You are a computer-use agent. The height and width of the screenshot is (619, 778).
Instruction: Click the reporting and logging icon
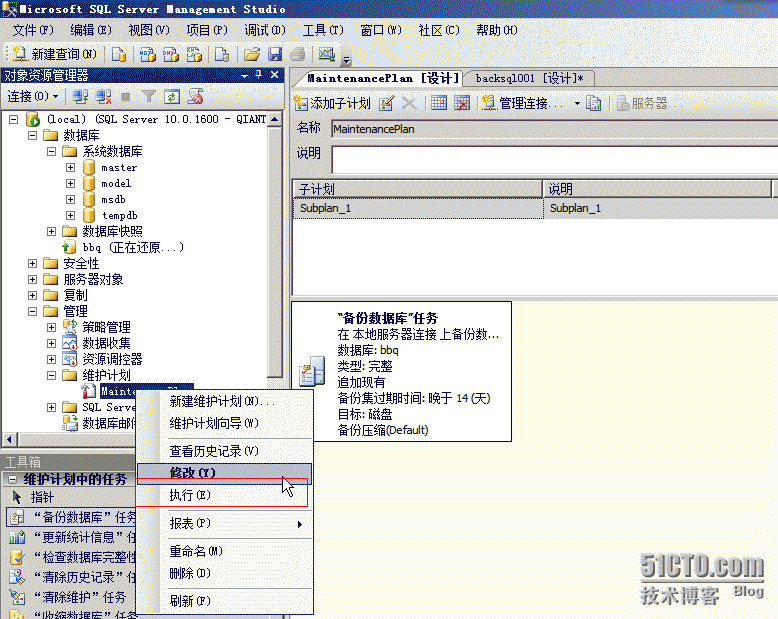(593, 103)
